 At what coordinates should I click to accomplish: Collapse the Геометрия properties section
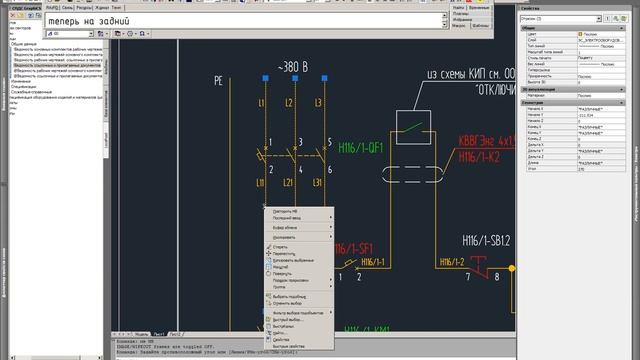[622, 103]
